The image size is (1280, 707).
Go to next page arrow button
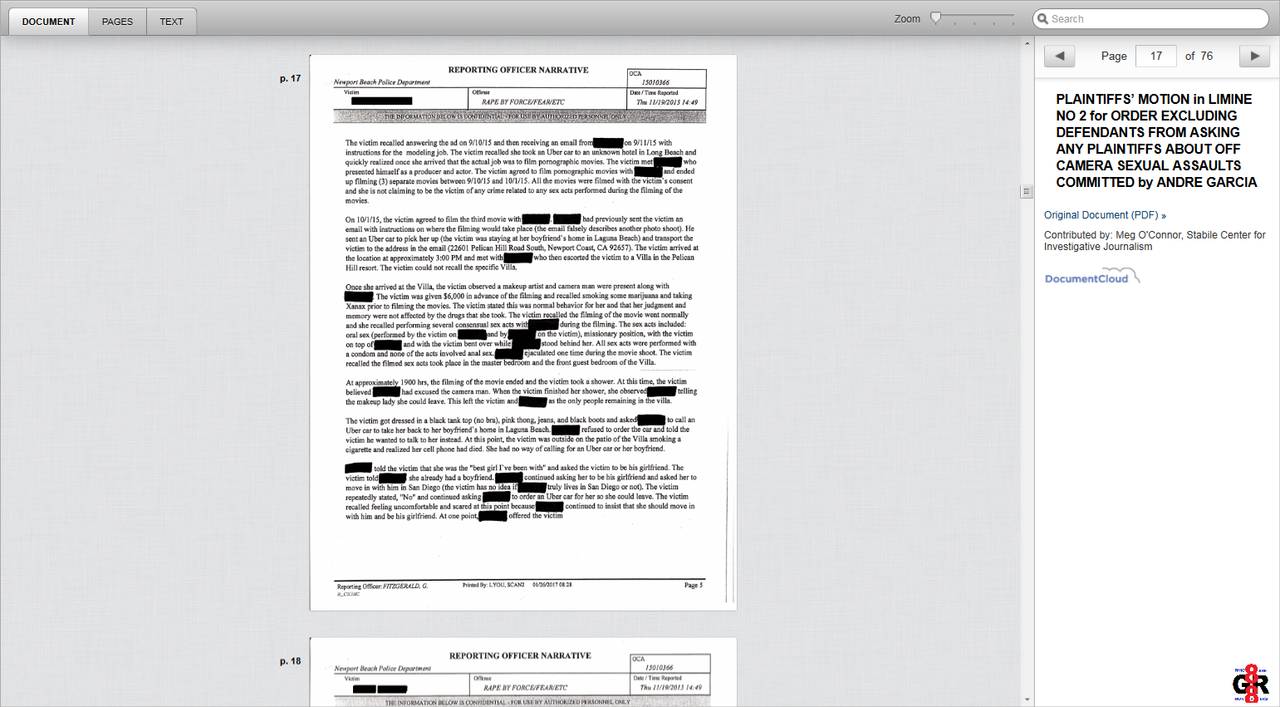[1254, 56]
